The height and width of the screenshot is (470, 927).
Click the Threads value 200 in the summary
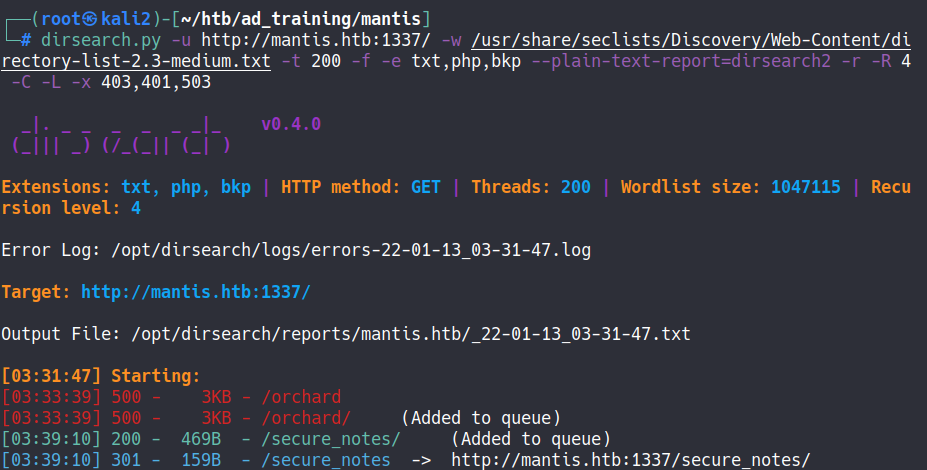(574, 188)
